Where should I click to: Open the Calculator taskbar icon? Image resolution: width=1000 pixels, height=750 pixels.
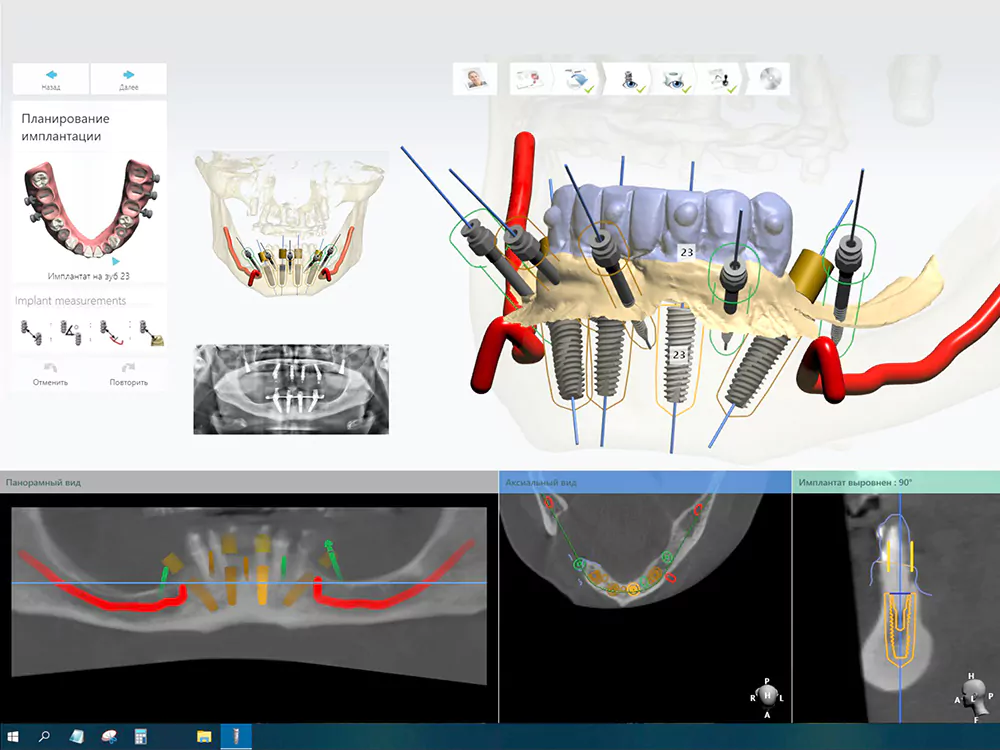point(141,737)
